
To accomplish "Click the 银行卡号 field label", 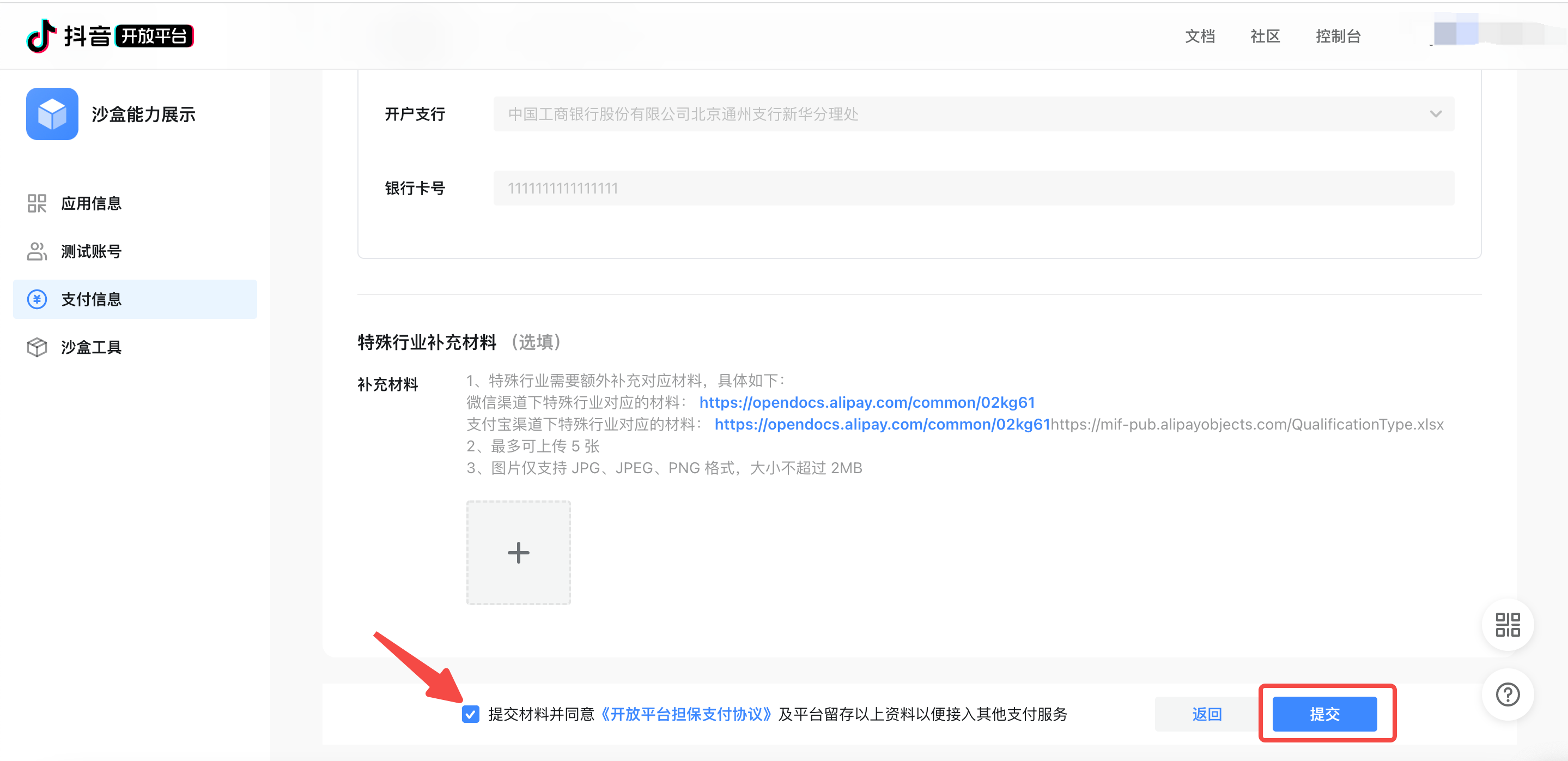I will point(415,188).
